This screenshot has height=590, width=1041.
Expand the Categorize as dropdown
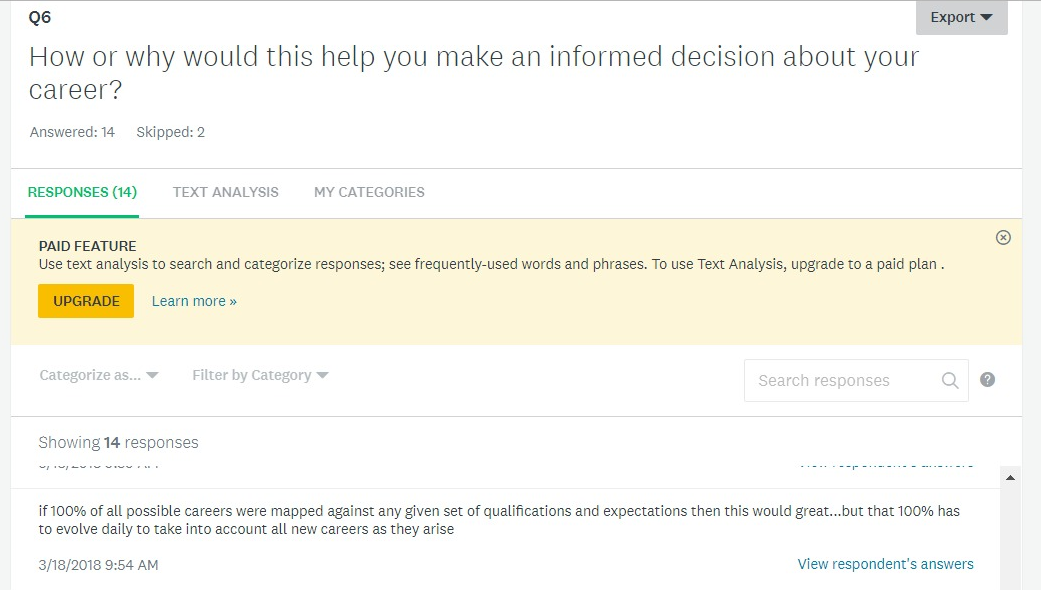[99, 375]
